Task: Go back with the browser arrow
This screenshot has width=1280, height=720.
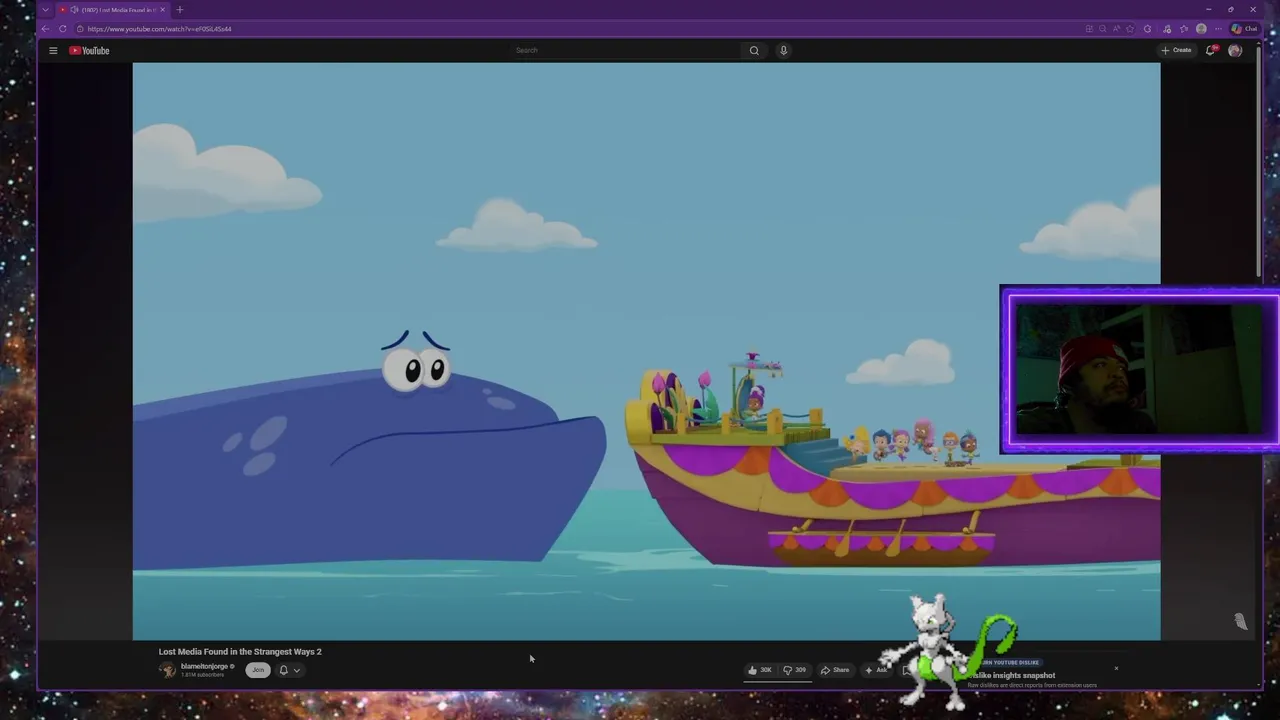Action: pos(45,29)
